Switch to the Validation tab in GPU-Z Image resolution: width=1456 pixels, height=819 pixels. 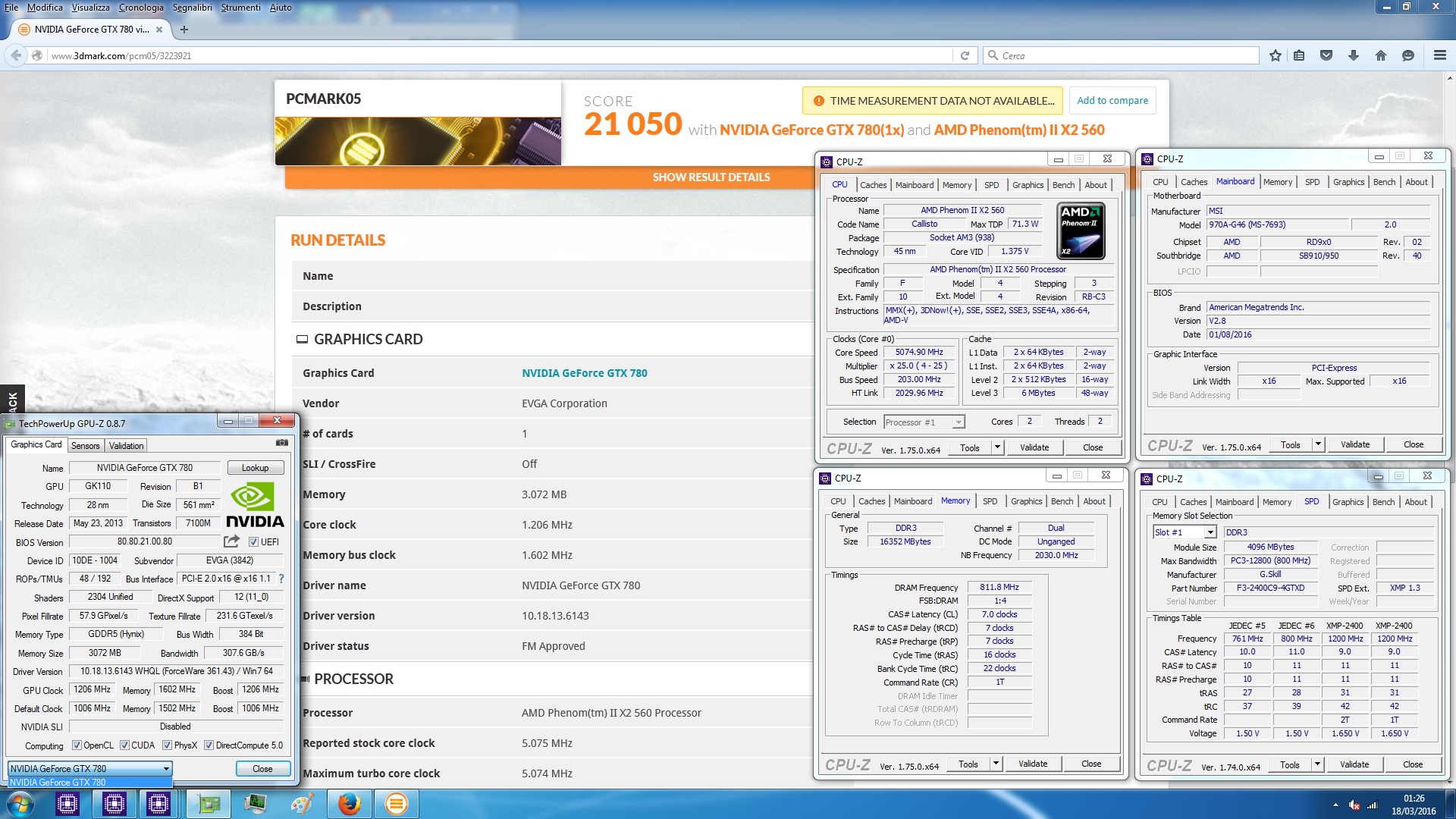click(x=126, y=446)
